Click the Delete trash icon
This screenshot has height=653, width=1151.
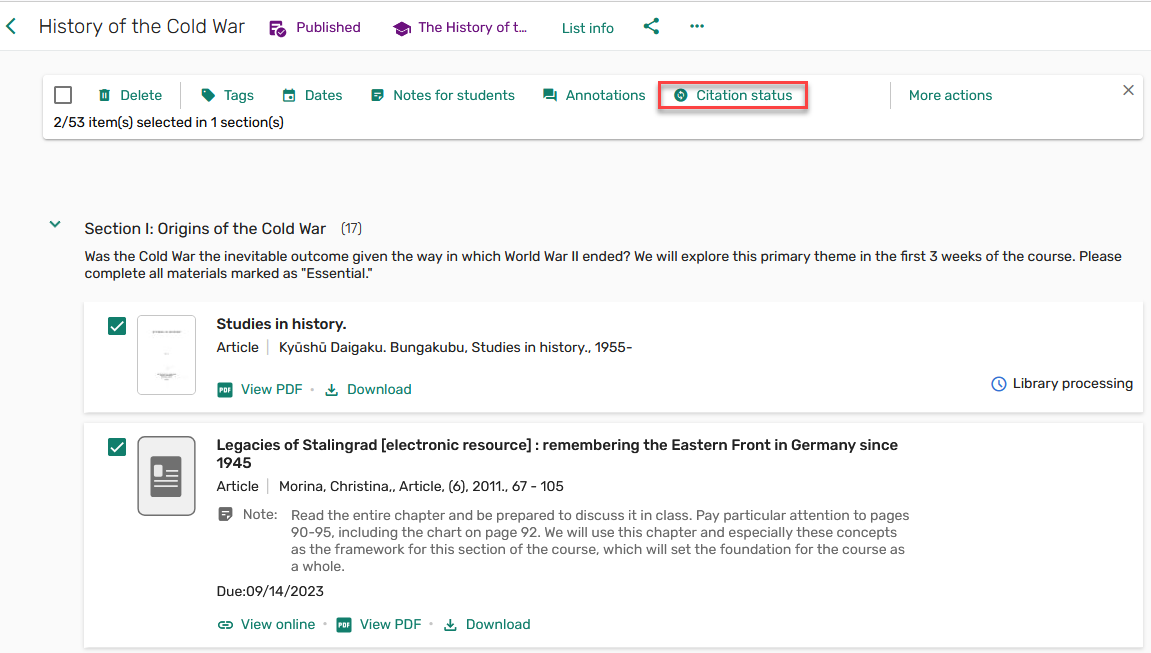point(104,95)
